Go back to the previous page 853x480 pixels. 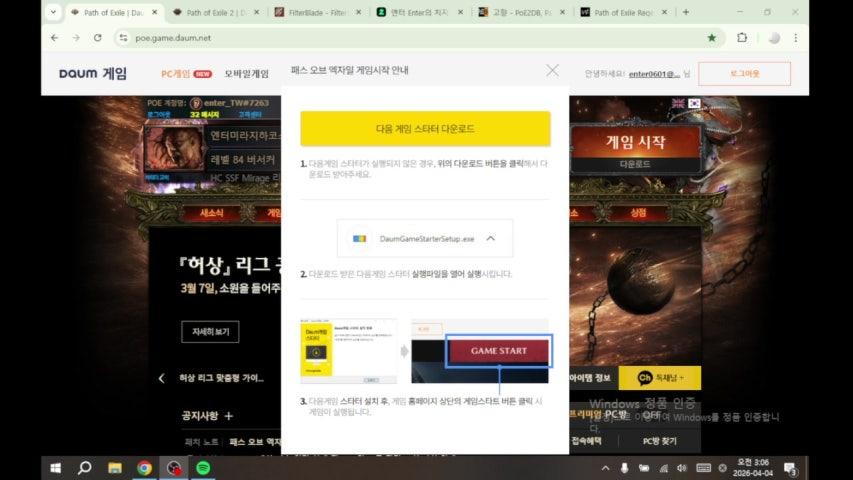tap(54, 38)
